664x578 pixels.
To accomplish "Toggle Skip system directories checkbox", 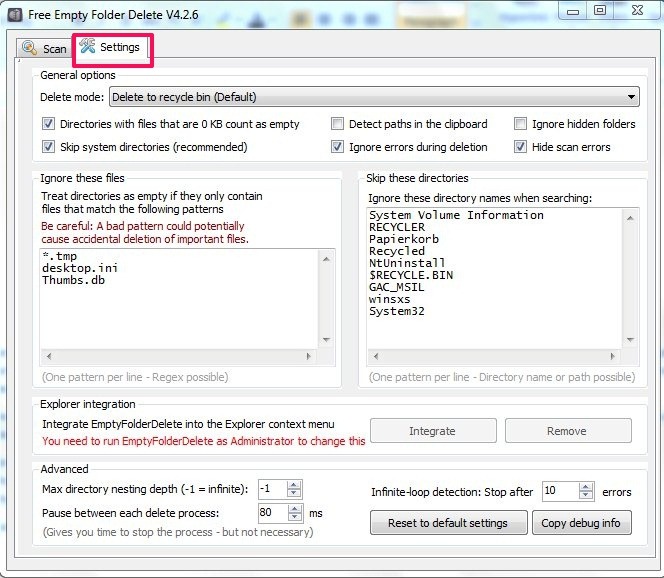I will 48,147.
